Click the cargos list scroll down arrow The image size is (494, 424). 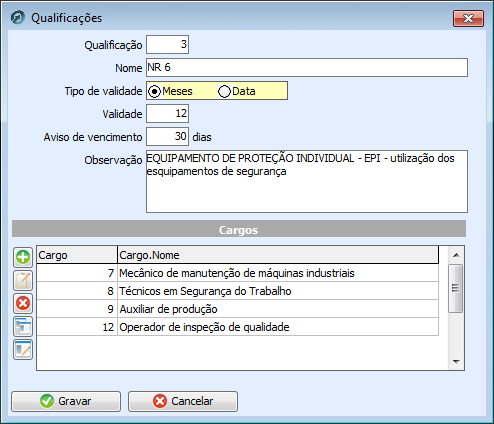click(x=456, y=362)
